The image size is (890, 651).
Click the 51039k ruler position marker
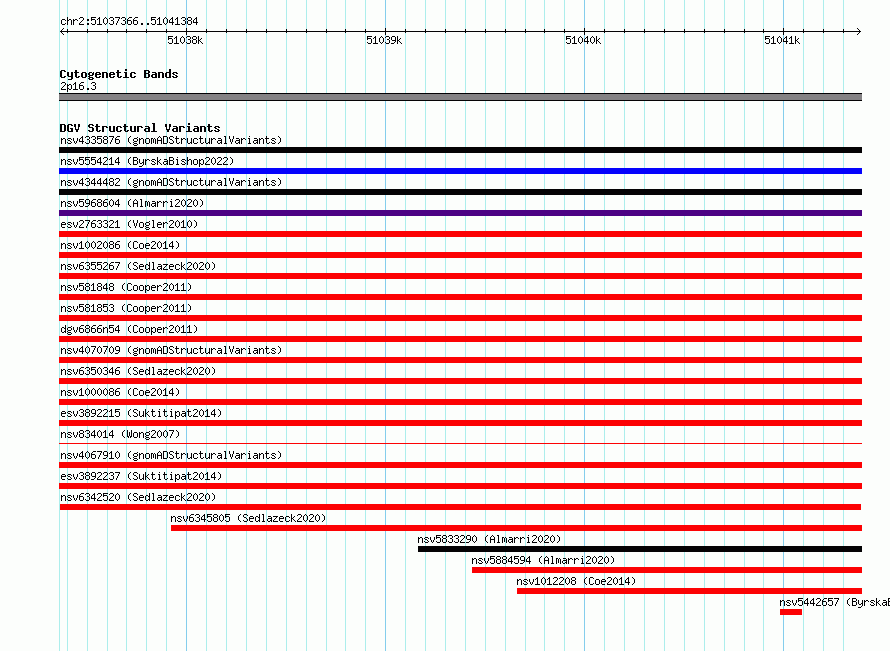(x=384, y=40)
